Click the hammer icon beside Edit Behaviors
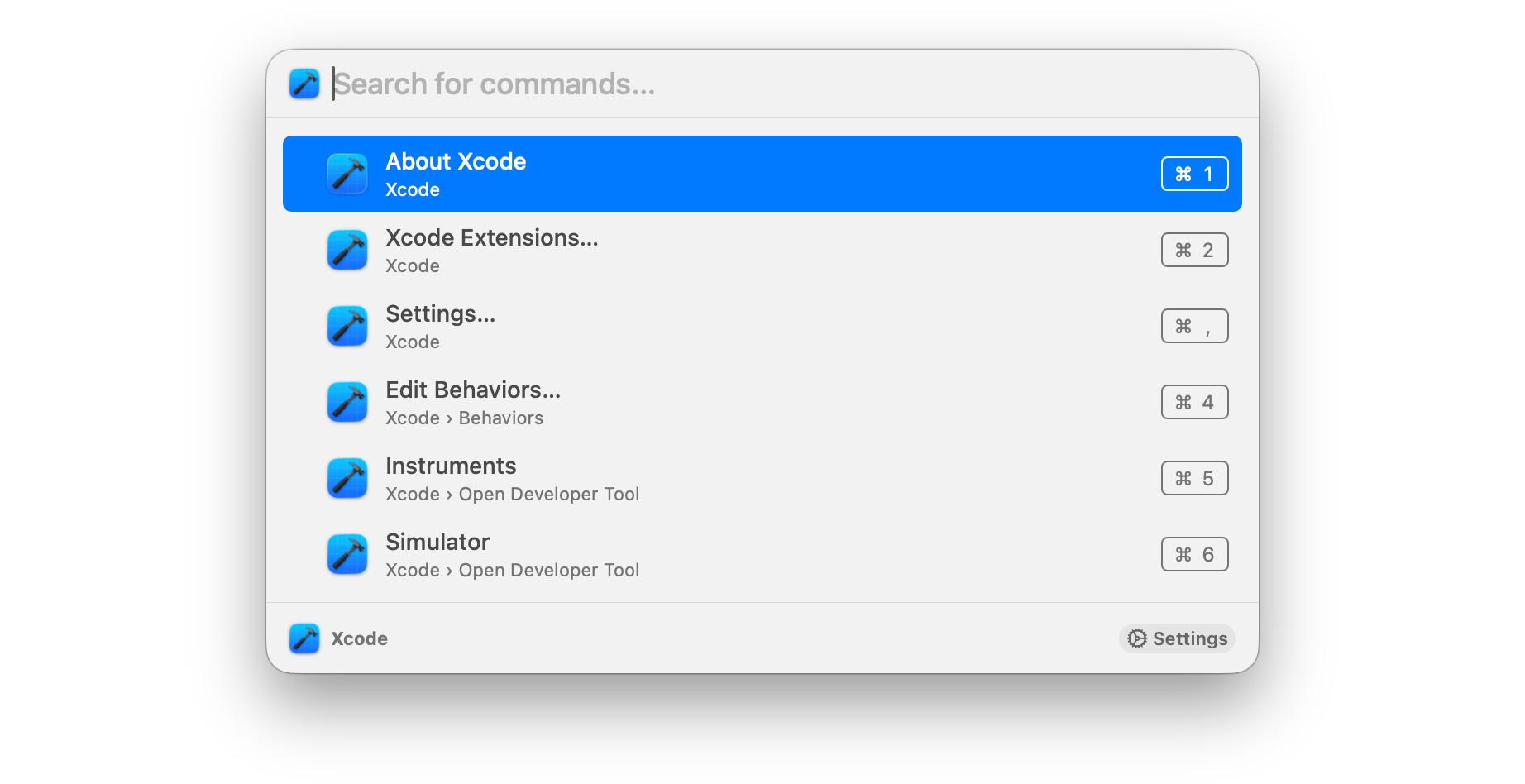 click(x=347, y=402)
